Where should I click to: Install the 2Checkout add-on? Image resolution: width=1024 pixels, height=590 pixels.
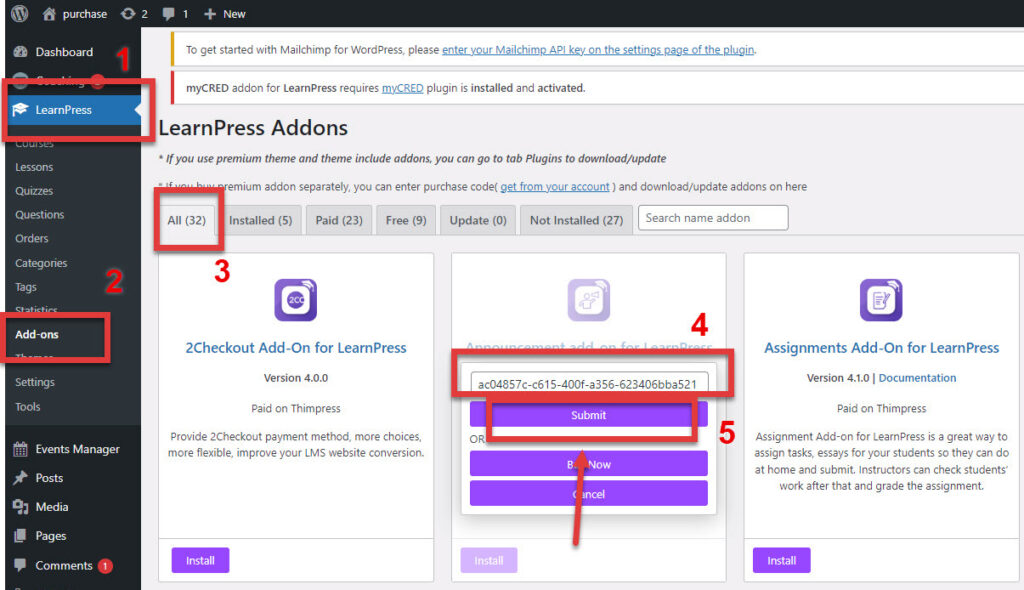coord(200,560)
